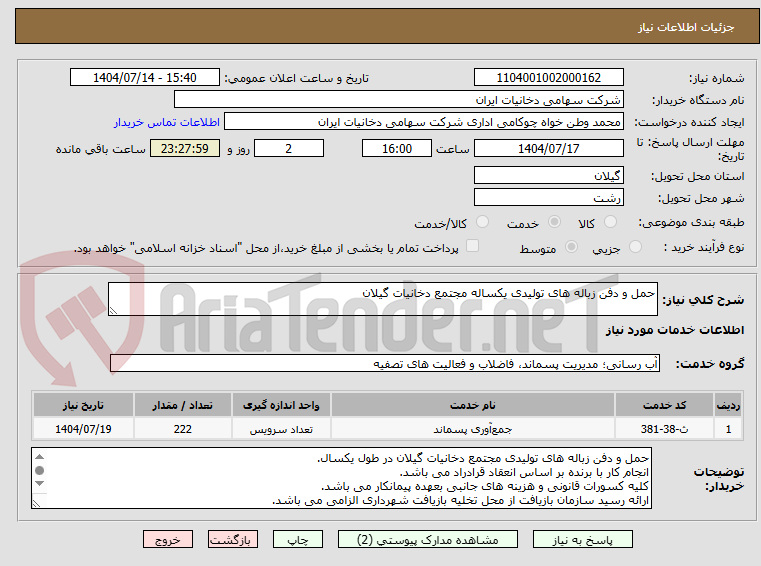The image size is (761, 566).
Task: Click the توضیحات خریدار description text area
Action: click(342, 478)
